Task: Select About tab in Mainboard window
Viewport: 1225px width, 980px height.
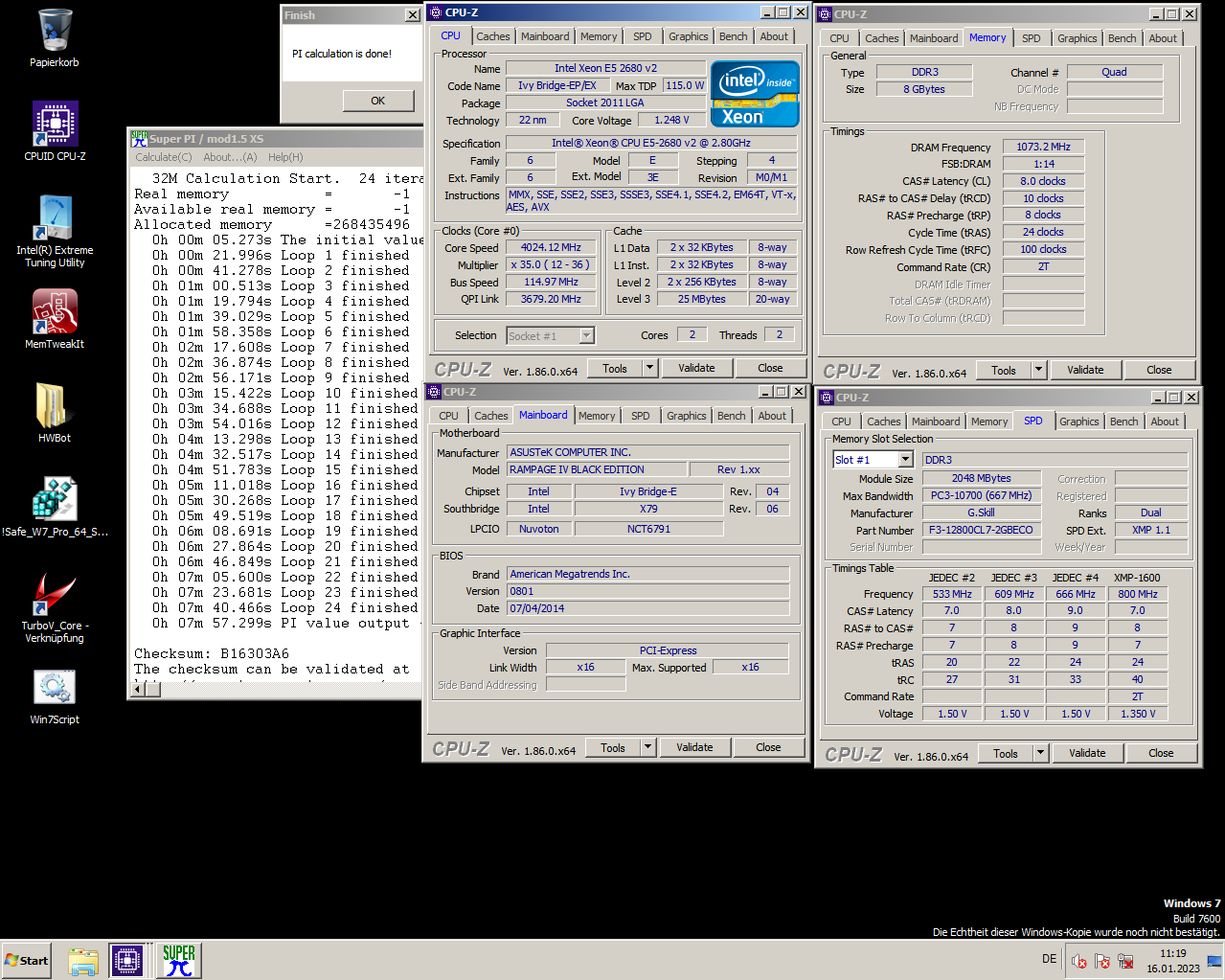Action: click(x=773, y=416)
